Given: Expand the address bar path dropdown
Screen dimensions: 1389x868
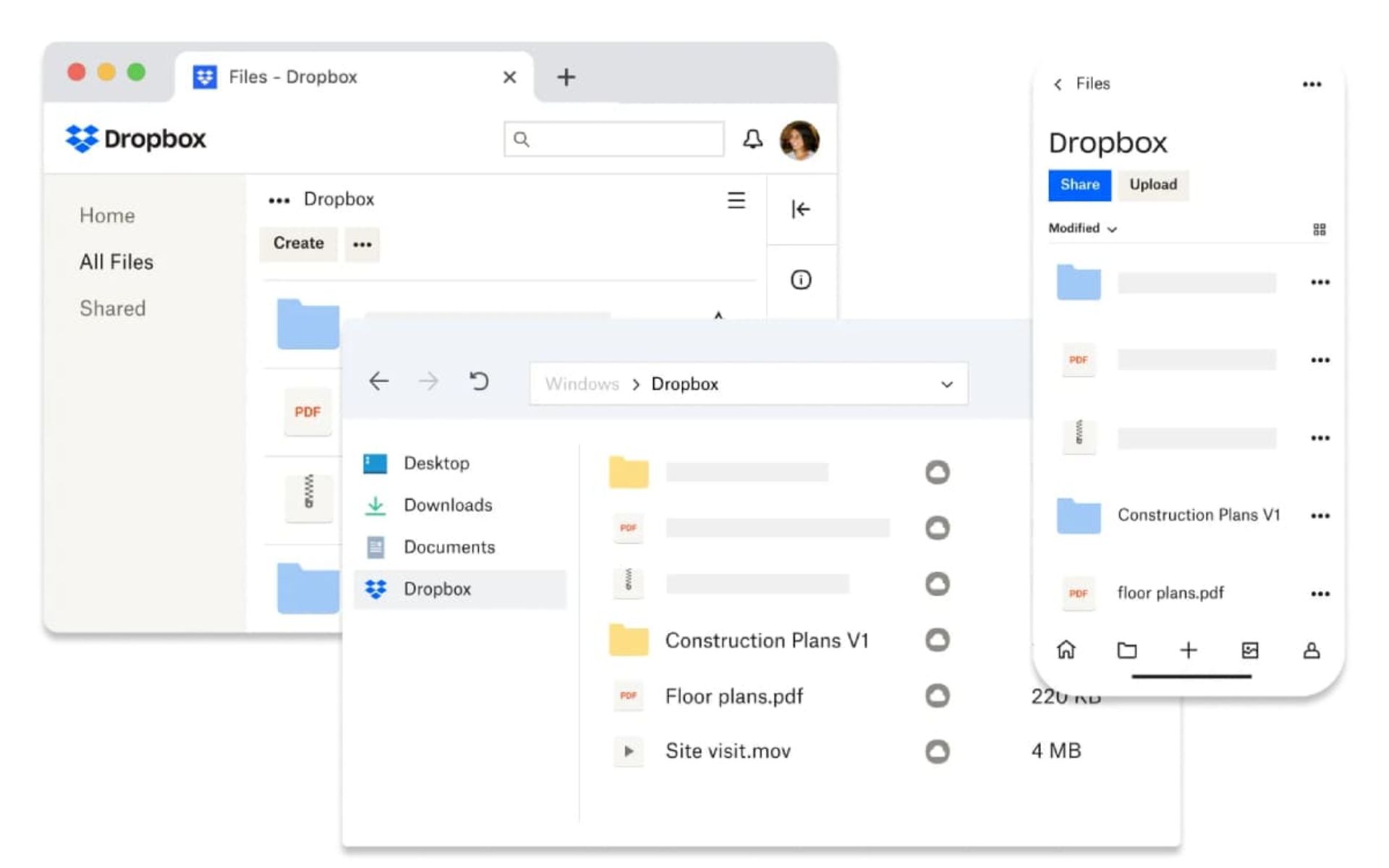Looking at the screenshot, I should point(946,384).
